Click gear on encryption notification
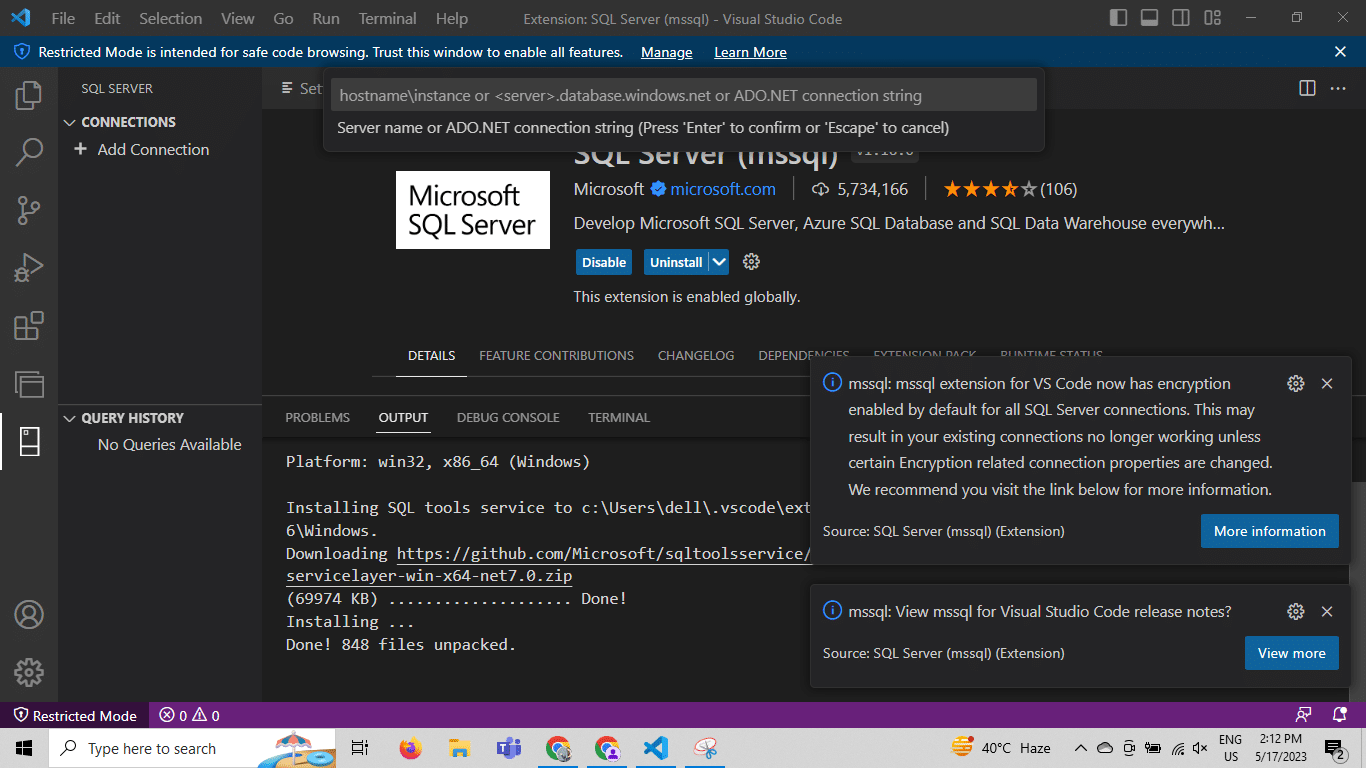Image resolution: width=1366 pixels, height=768 pixels. (1296, 384)
